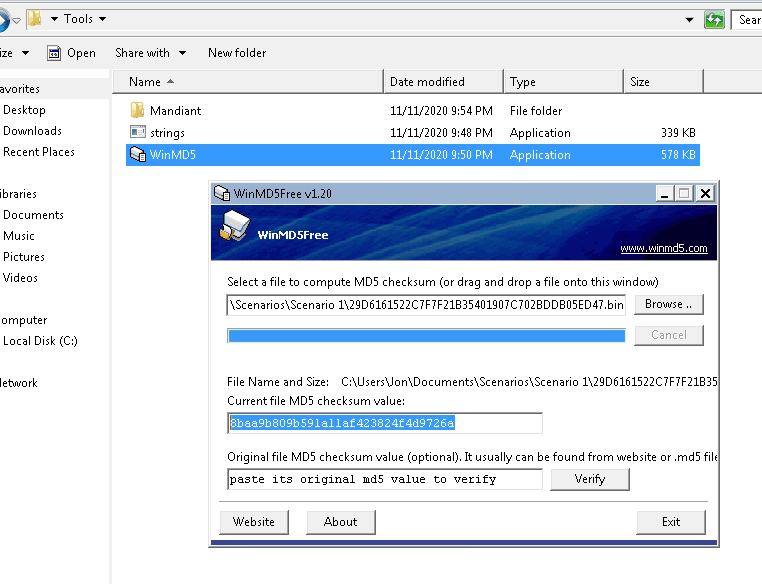Click 339 KB size of strings
Viewport: 762px width, 584px height.
pos(678,133)
